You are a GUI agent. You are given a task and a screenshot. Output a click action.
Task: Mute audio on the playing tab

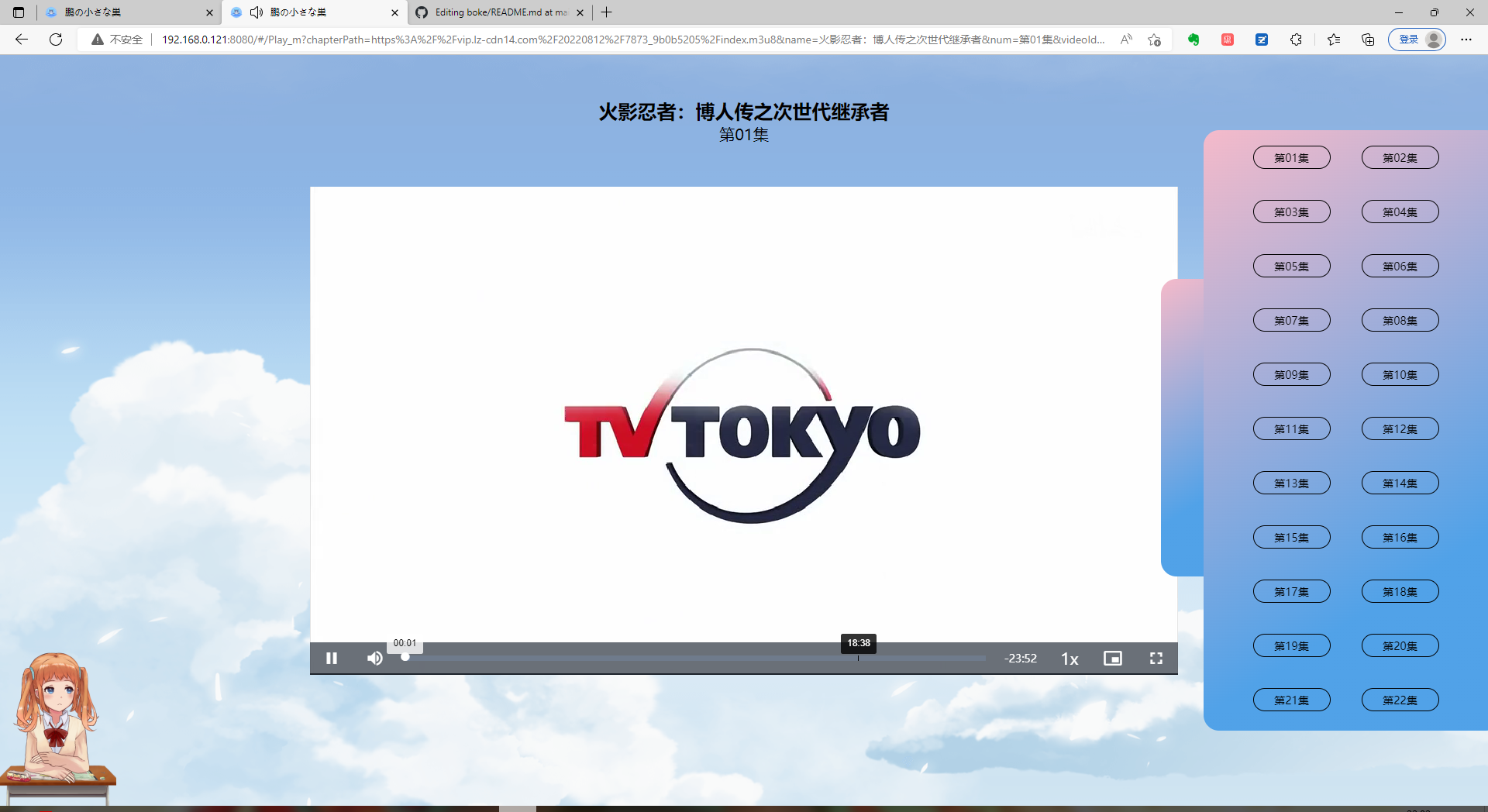[257, 12]
